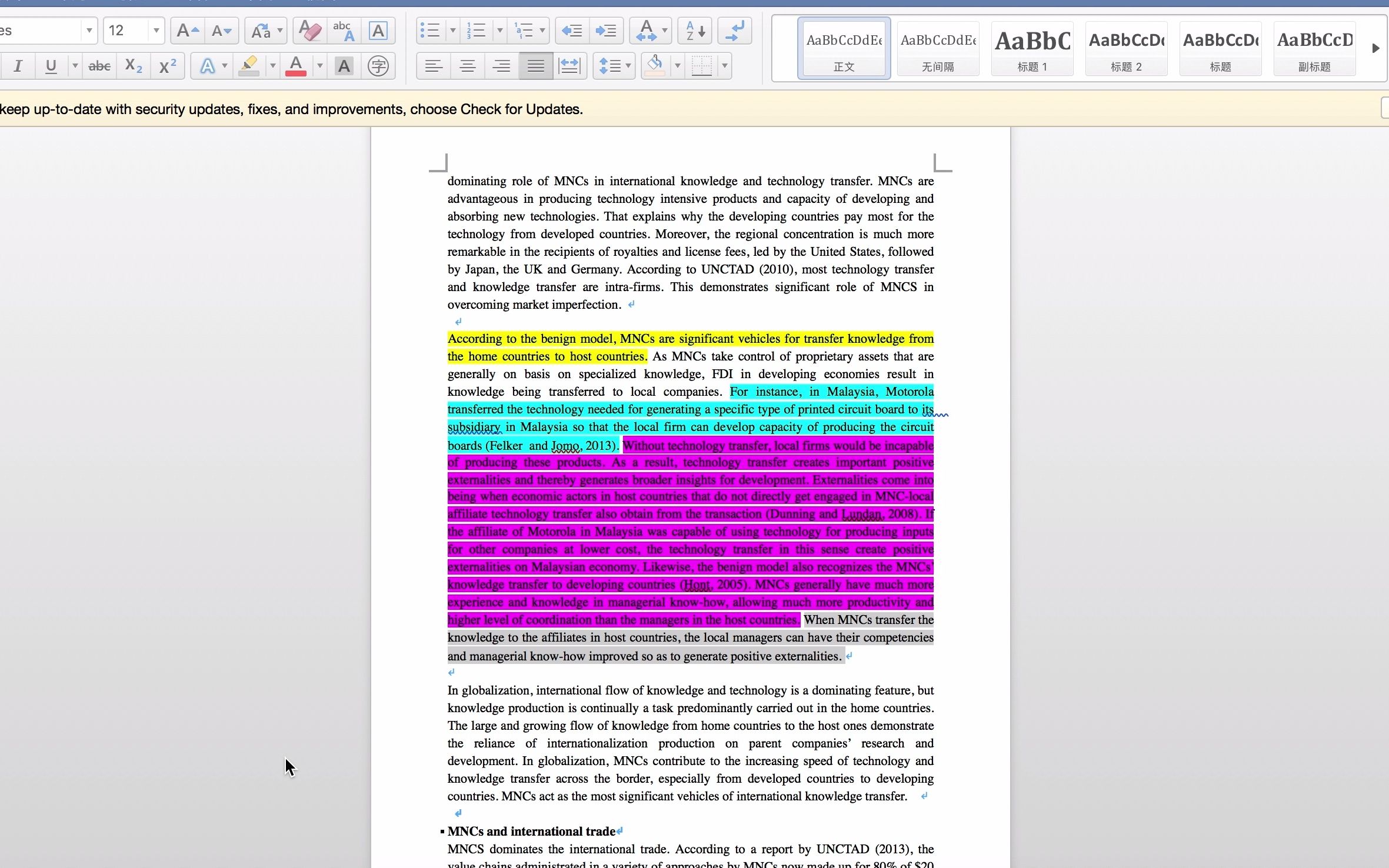Apply the red font color
The height and width of the screenshot is (868, 1389).
pos(296,66)
